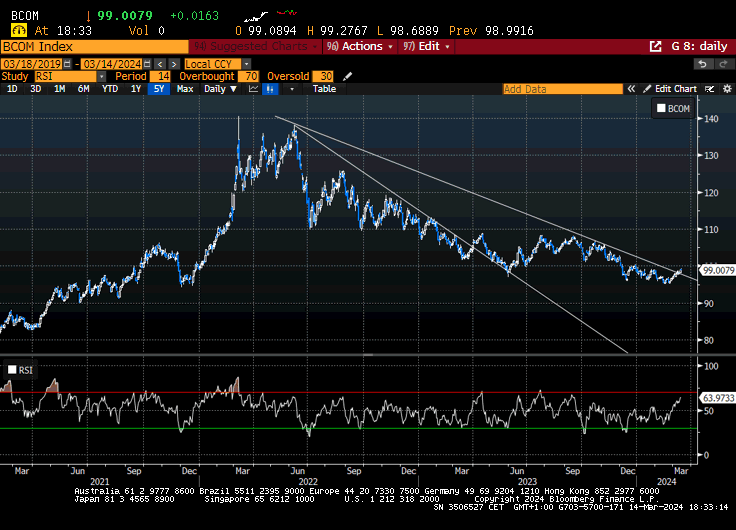Toggle the RSI legend checkbox

[12, 370]
